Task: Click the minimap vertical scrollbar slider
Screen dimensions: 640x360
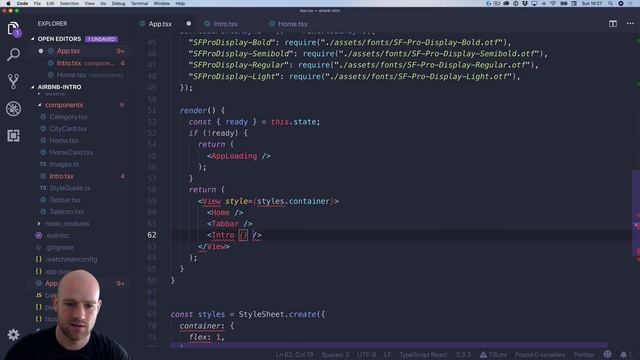Action: click(x=636, y=212)
